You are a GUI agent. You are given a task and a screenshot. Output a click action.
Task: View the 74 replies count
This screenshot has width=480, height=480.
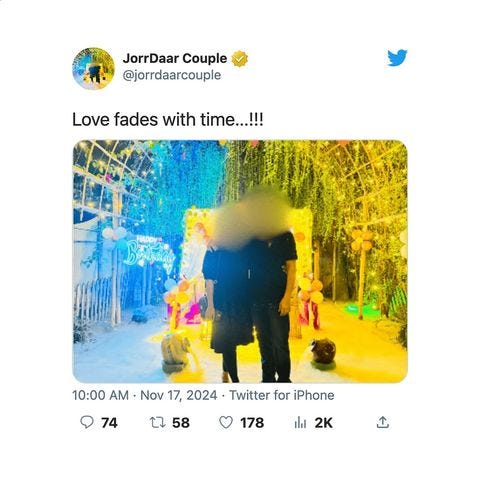click(109, 423)
